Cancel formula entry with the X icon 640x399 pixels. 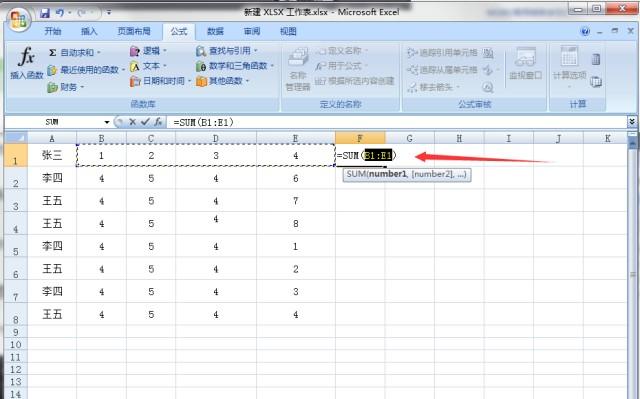[x=132, y=122]
